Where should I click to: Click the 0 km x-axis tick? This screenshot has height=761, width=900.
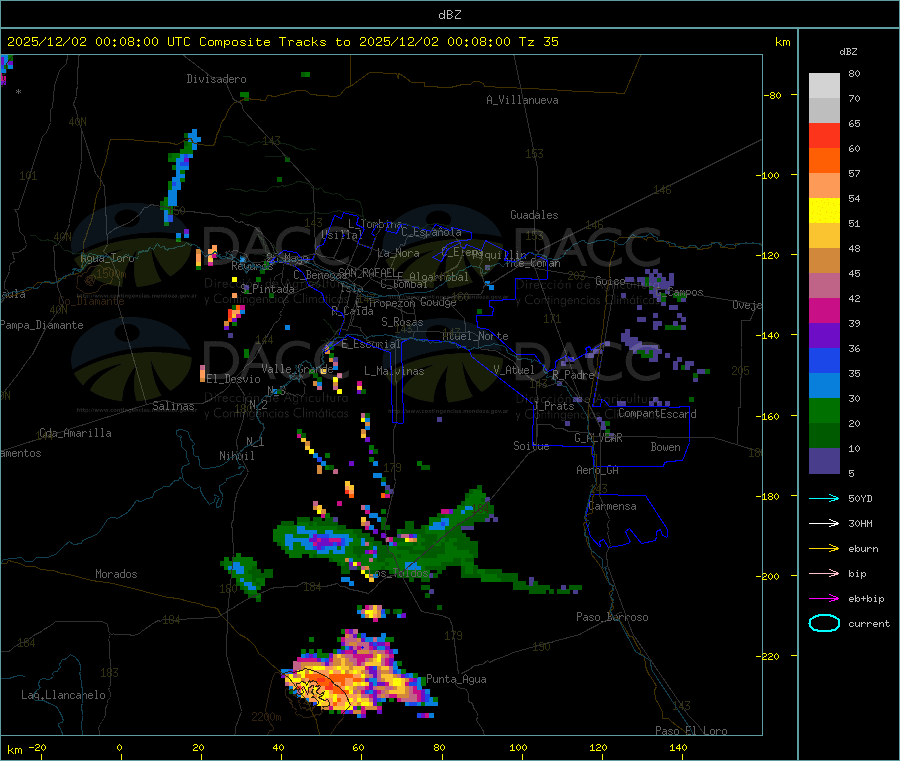119,748
